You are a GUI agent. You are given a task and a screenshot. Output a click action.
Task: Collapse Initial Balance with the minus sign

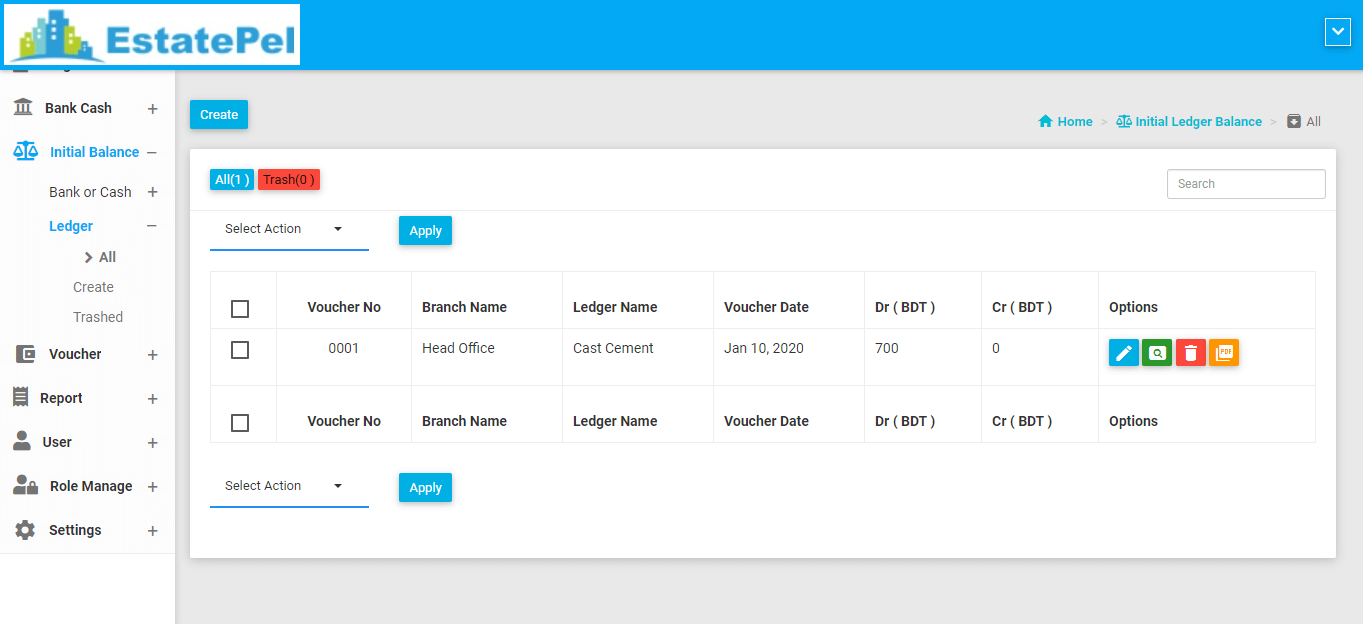[x=152, y=152]
